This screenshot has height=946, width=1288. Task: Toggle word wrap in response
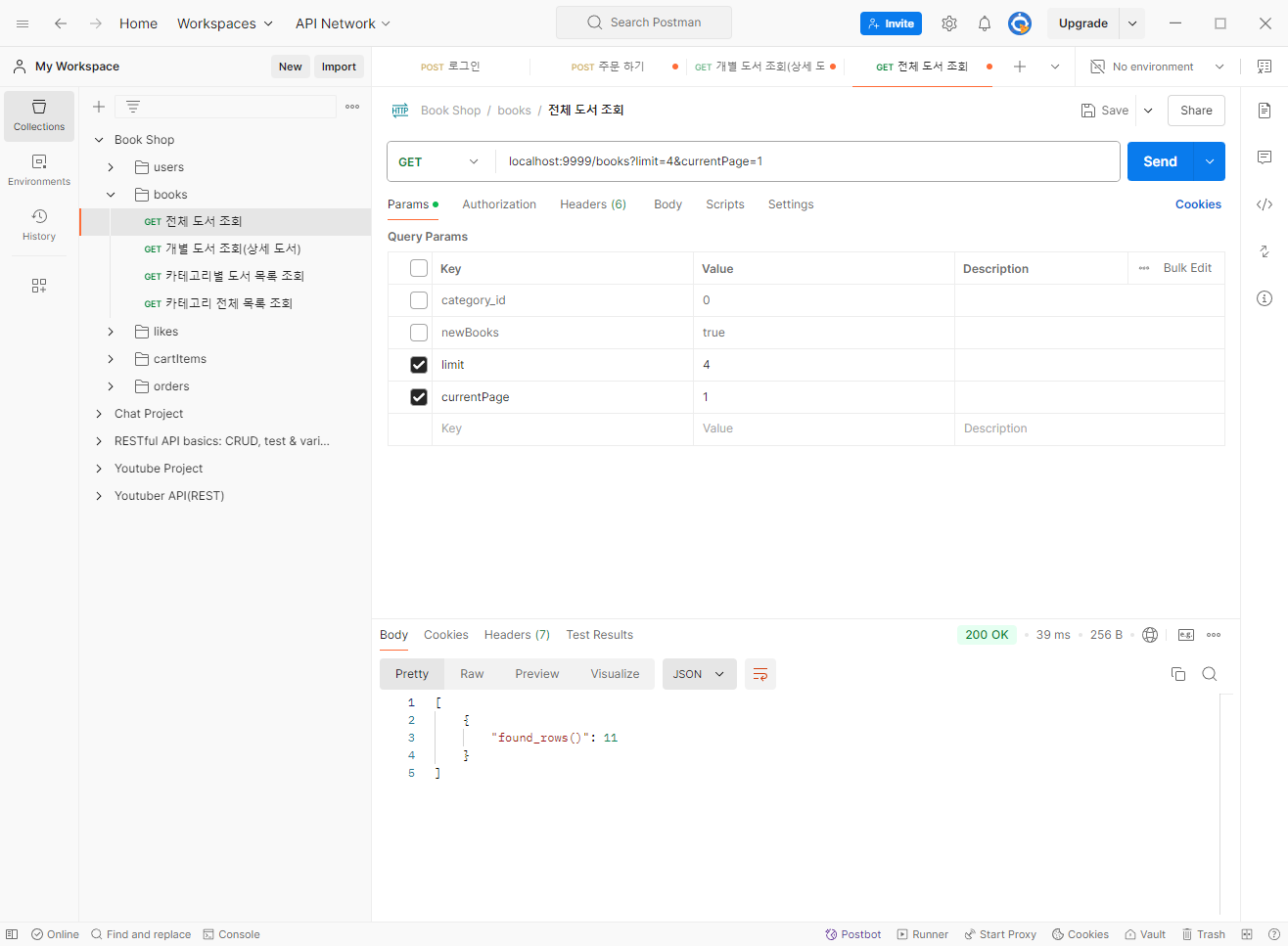[760, 674]
